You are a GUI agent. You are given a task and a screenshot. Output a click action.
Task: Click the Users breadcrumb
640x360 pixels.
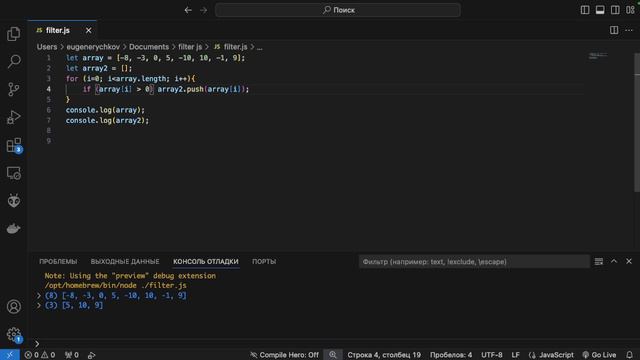47,47
